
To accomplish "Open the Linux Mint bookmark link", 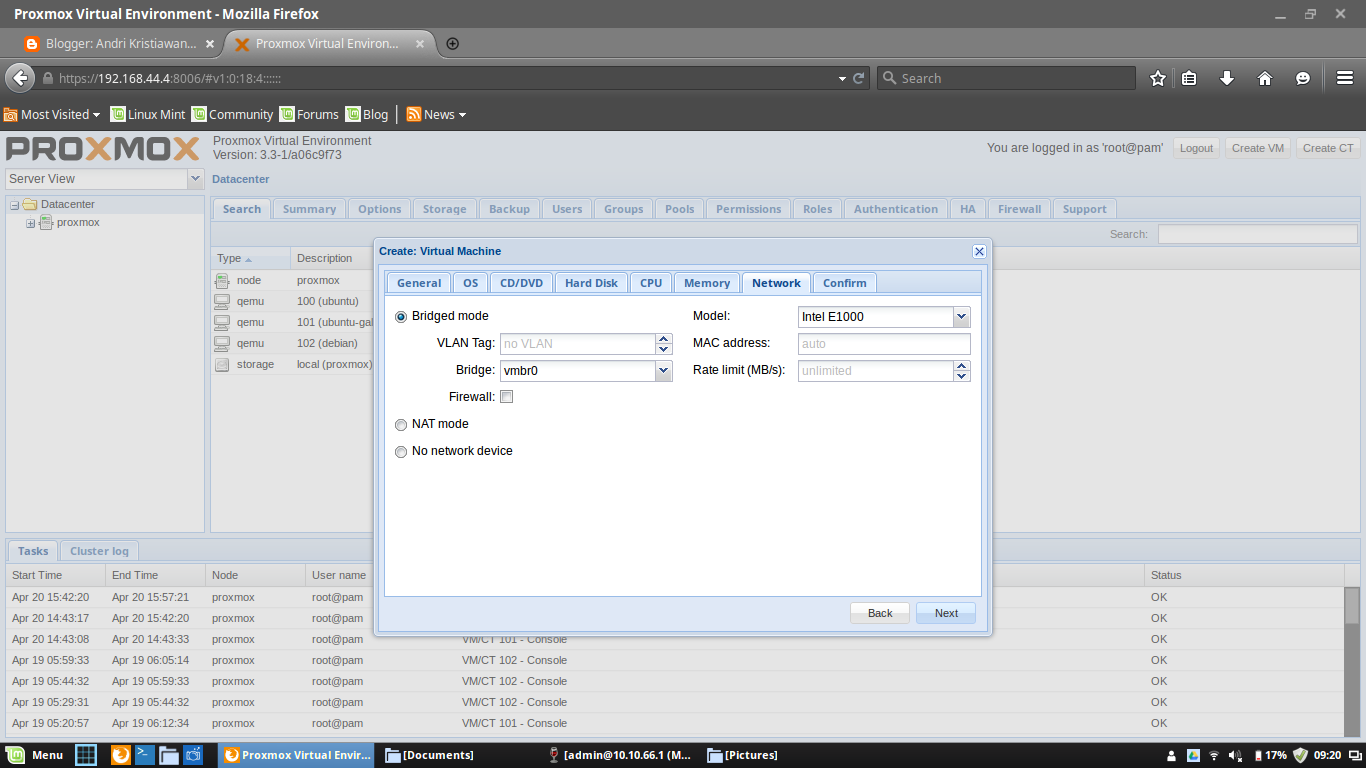I will [x=148, y=114].
